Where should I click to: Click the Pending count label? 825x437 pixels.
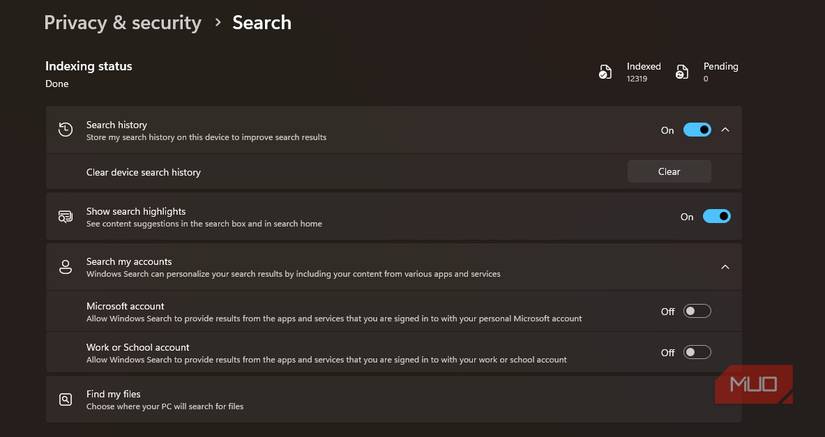721,66
